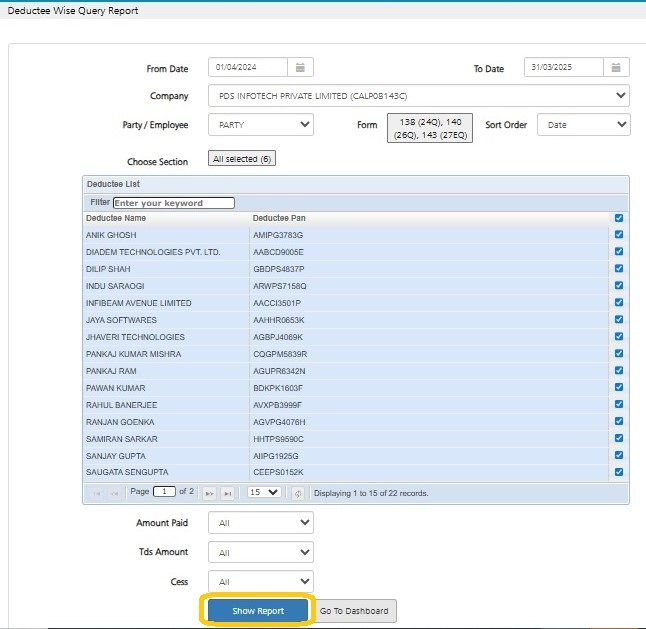Click PAN value GBDPS4837P
646x629 pixels.
pyautogui.click(x=279, y=269)
